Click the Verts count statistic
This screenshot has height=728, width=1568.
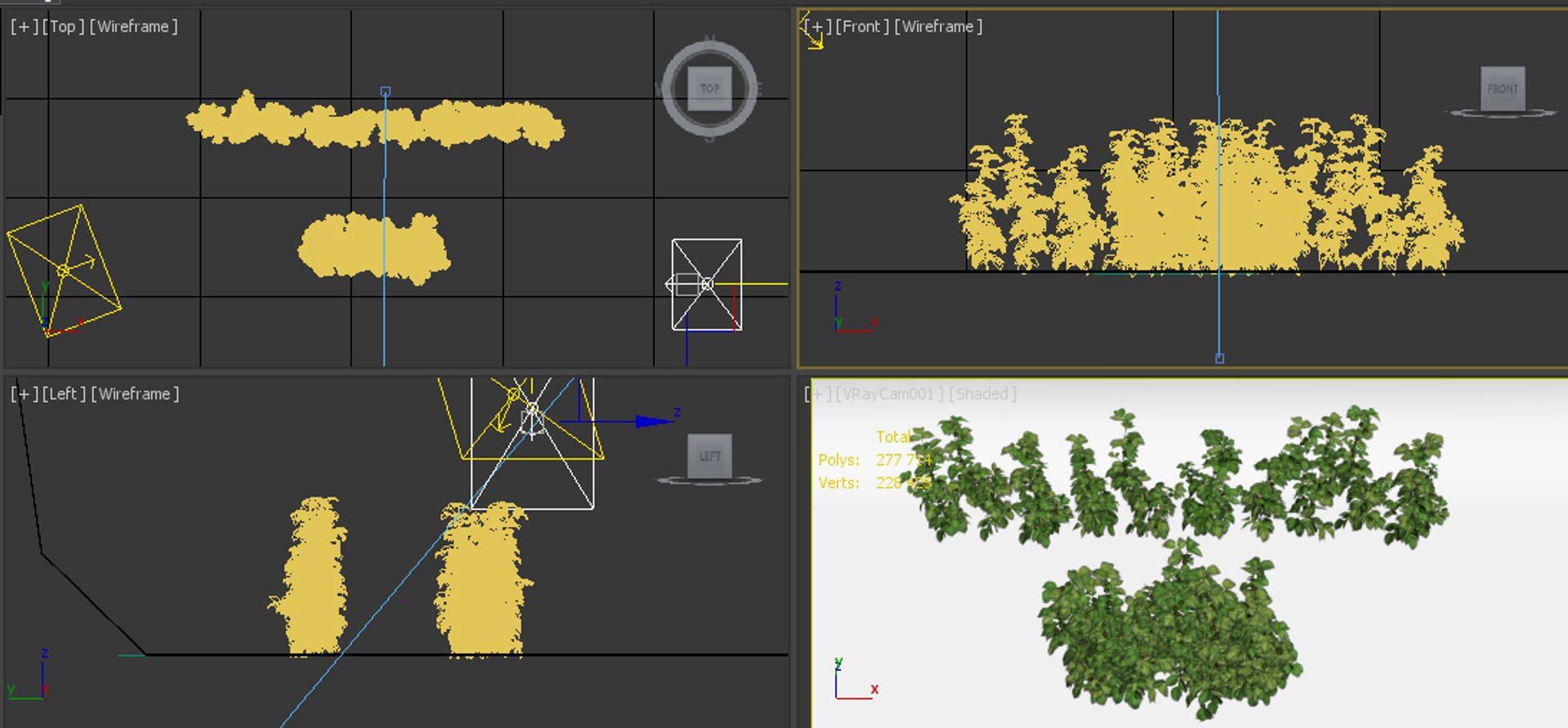point(875,483)
